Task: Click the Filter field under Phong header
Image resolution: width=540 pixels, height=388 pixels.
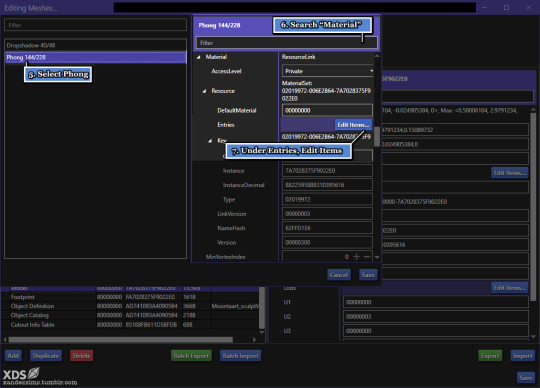Action: coord(287,43)
